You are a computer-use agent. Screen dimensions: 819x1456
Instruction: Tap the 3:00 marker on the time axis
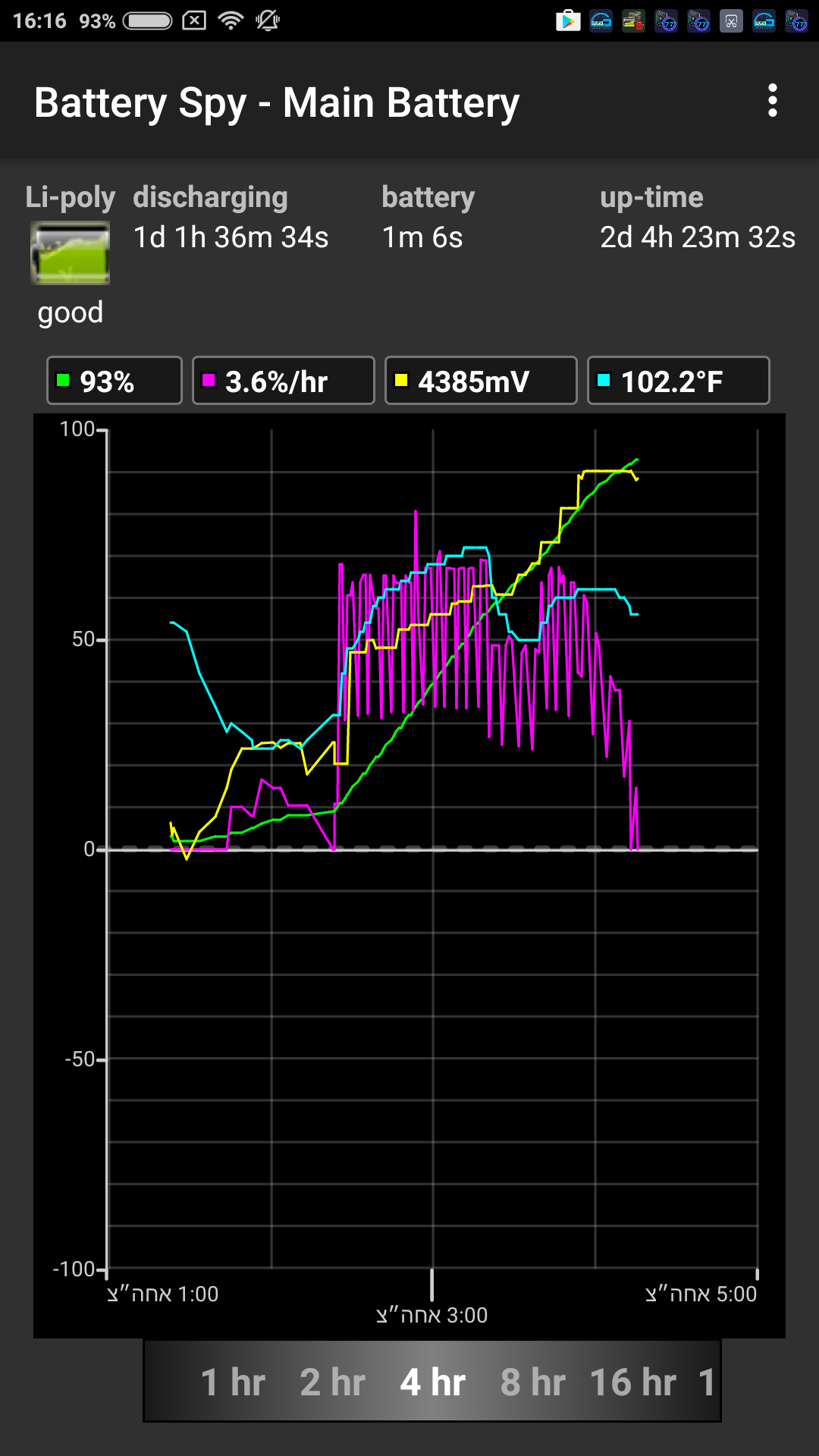pyautogui.click(x=431, y=1314)
